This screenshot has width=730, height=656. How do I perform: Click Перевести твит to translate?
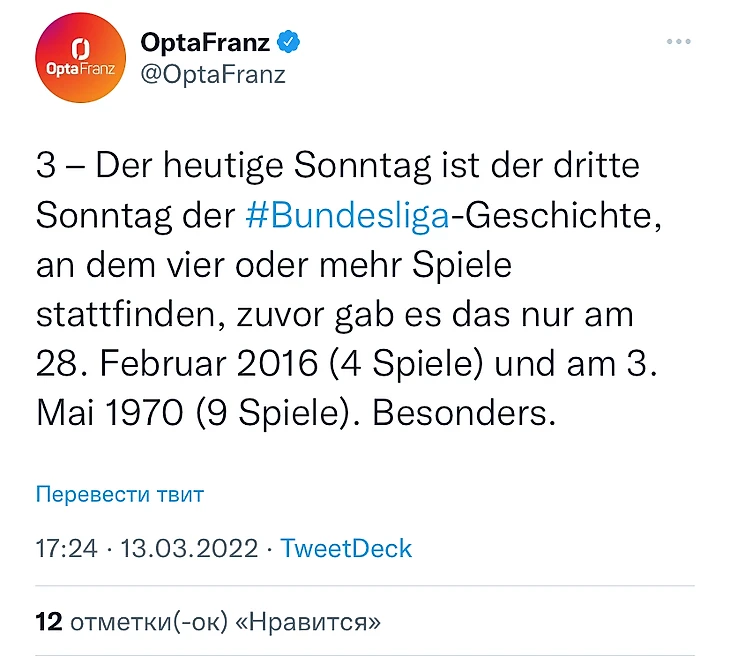(x=119, y=494)
